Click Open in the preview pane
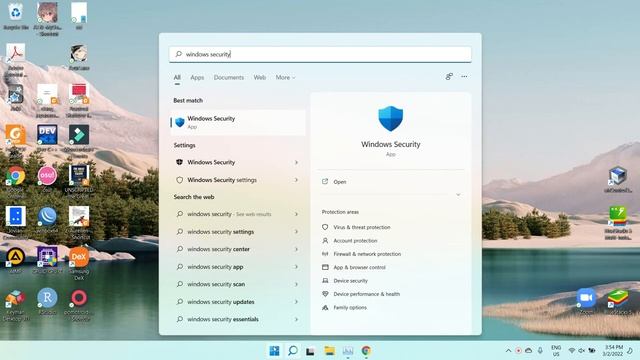The width and height of the screenshot is (640, 360). click(340, 182)
